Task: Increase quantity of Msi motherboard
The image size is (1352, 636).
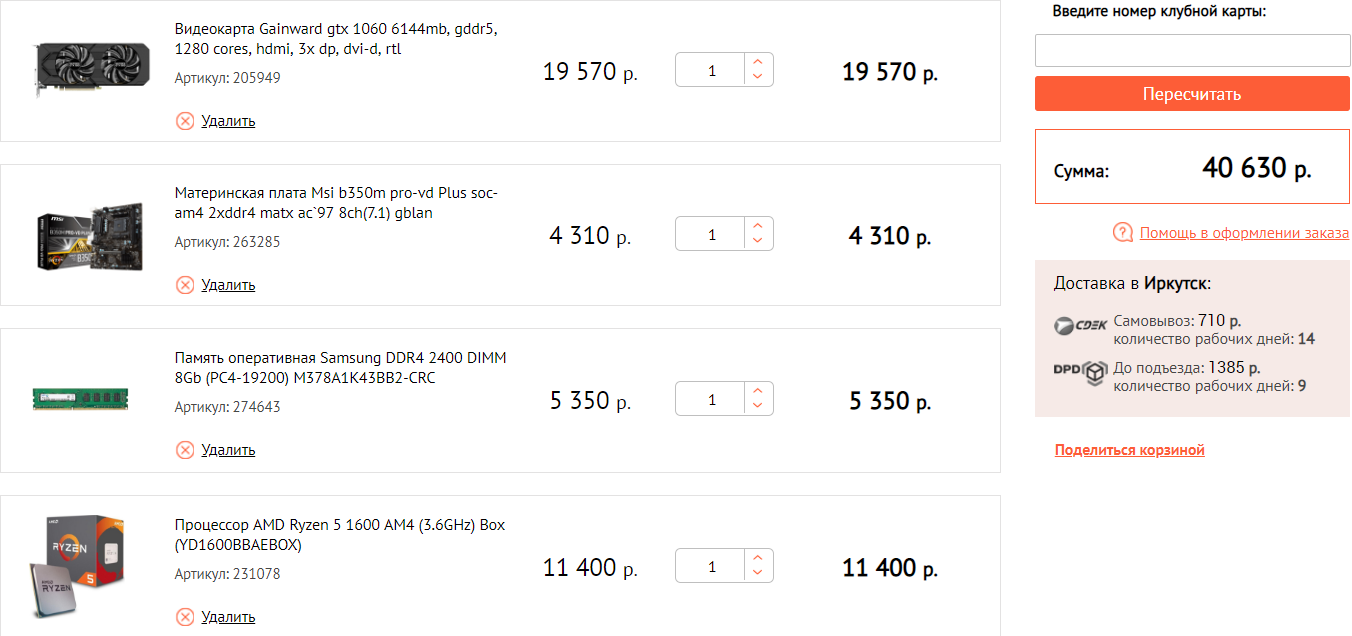Action: point(758,227)
